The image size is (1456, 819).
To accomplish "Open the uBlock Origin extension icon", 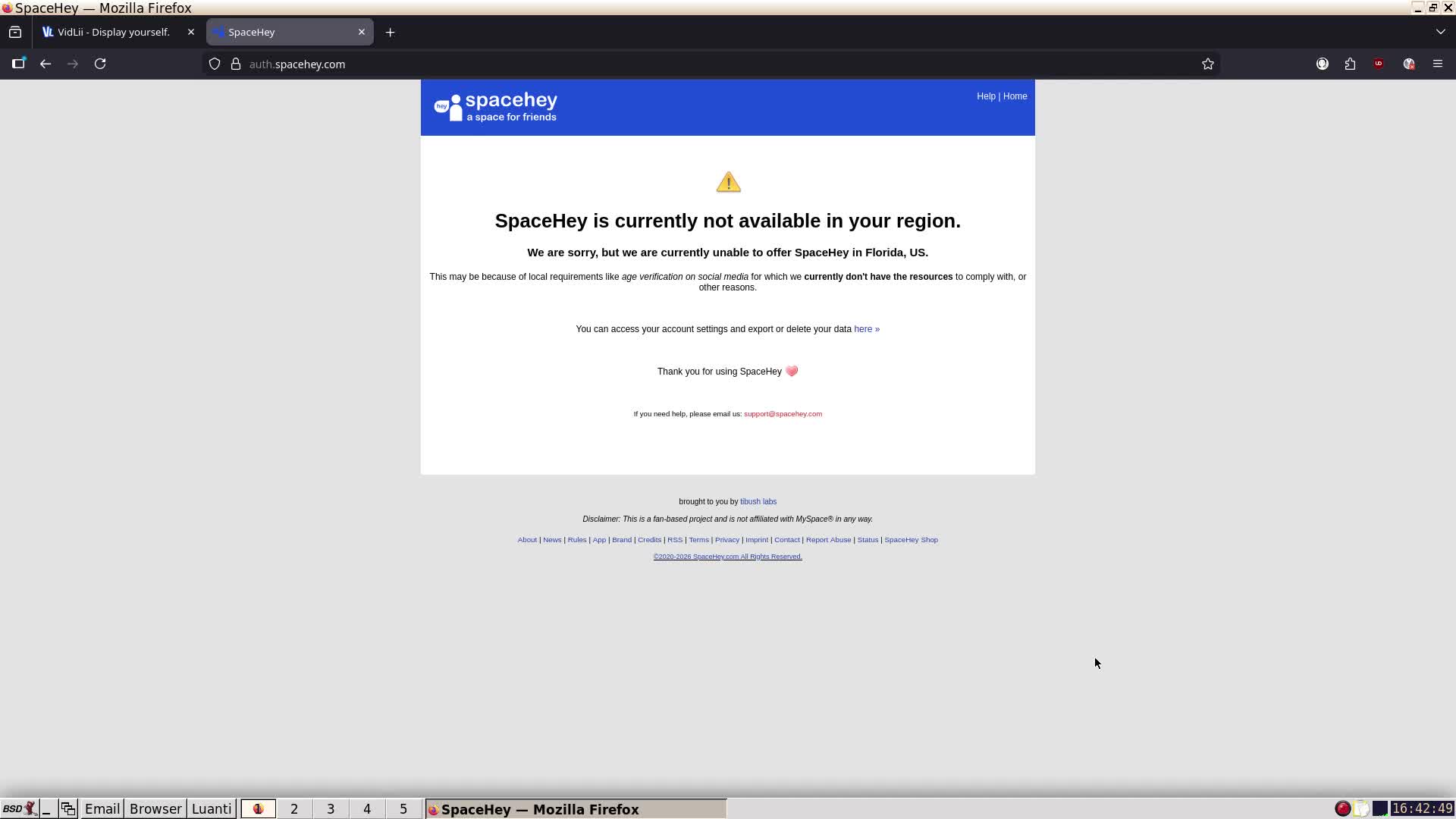I will (x=1378, y=64).
